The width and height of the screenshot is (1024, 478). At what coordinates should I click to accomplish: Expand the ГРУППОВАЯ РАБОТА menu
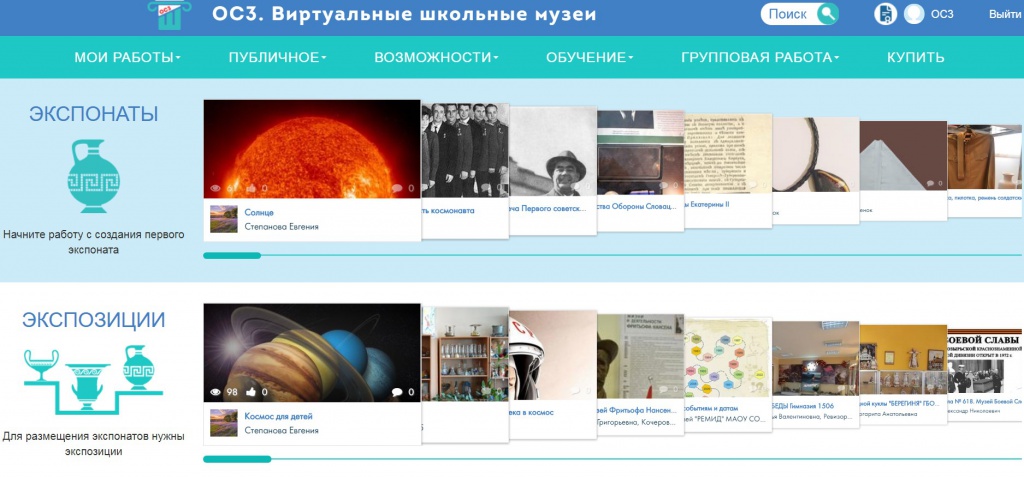point(760,57)
